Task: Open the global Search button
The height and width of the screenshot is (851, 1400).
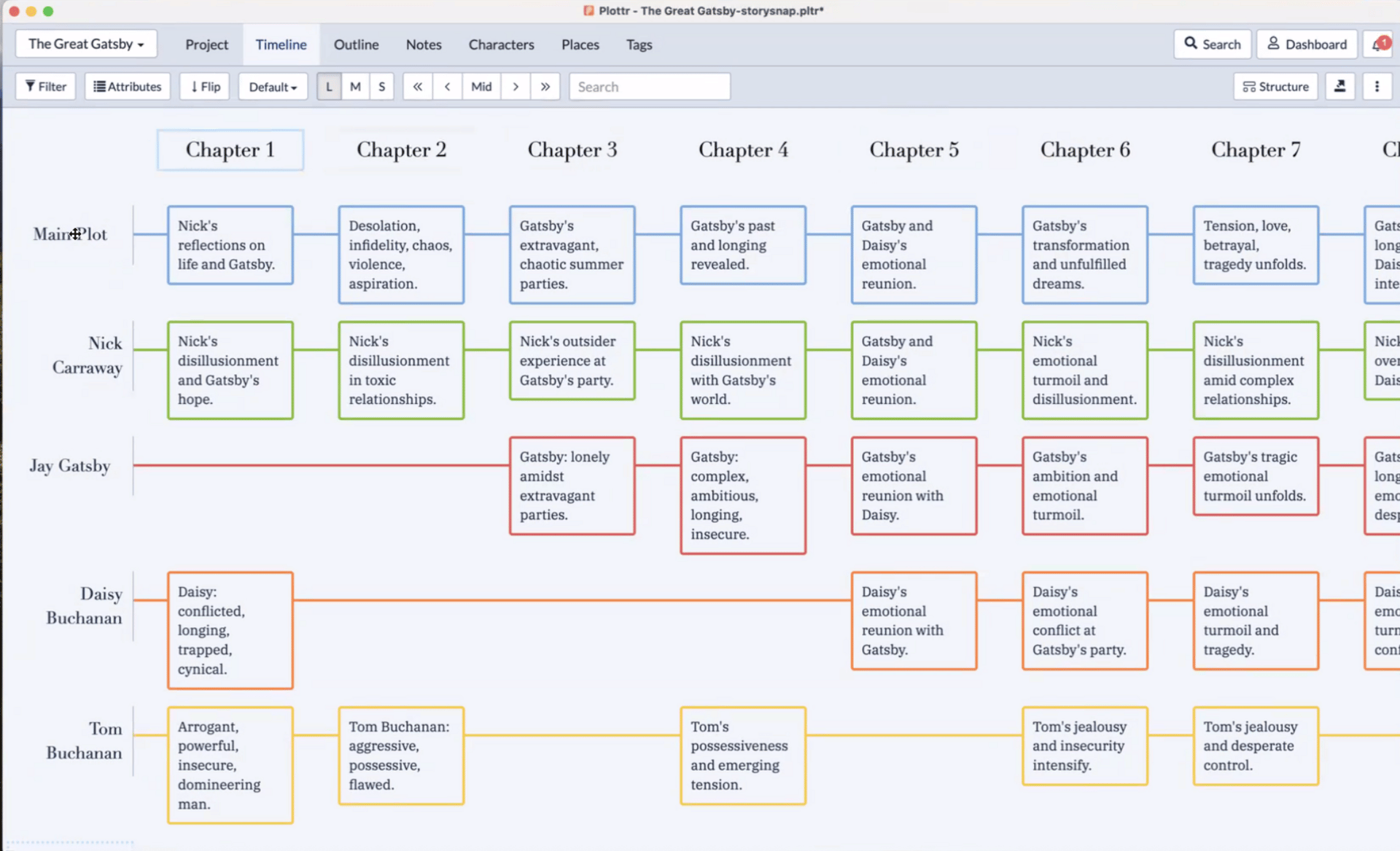Action: [1212, 44]
